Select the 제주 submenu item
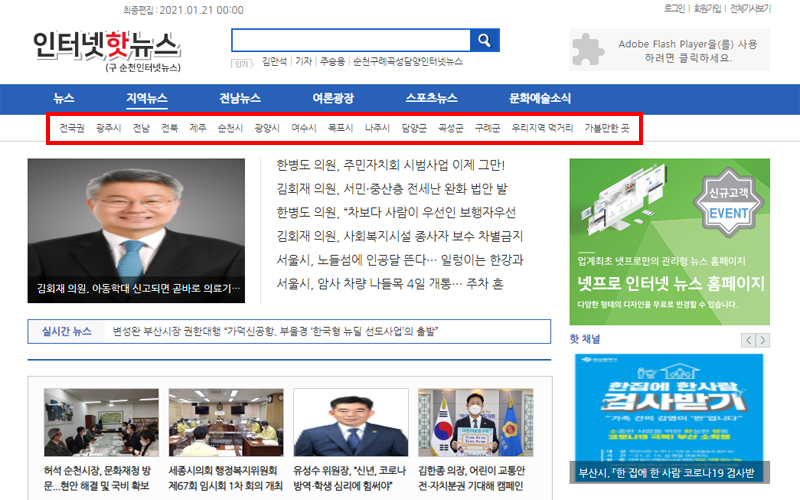Viewport: 800px width, 500px height. click(x=198, y=128)
